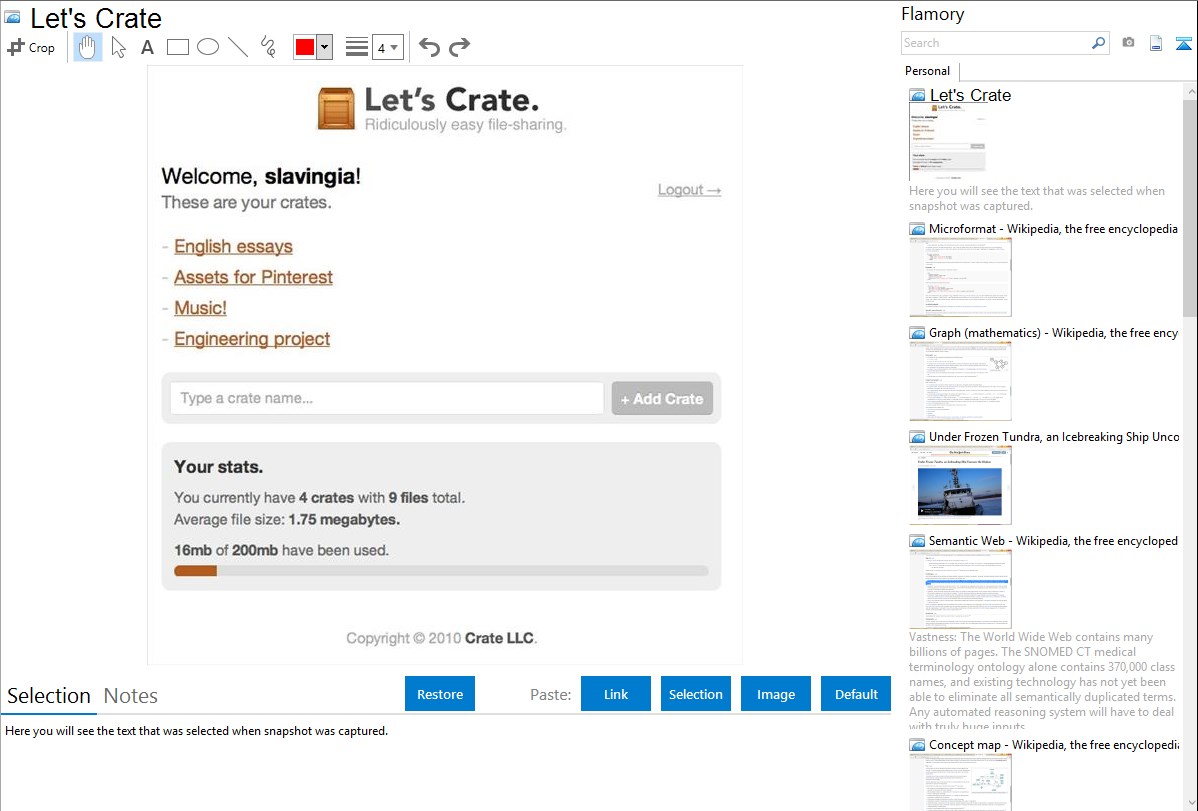Open the Microformat - Wikipedia snapshot title

point(1053,229)
